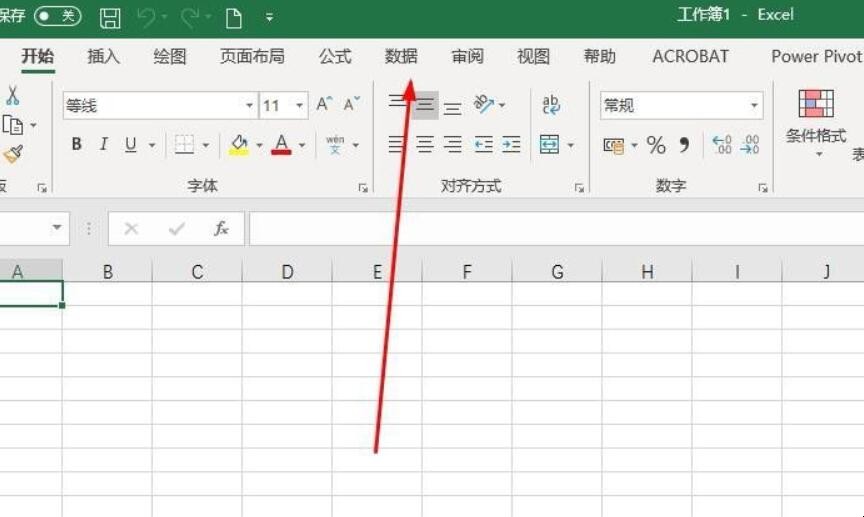Screen dimensions: 864x517
Task: Click the Accounting Number Format icon
Action: 613,146
